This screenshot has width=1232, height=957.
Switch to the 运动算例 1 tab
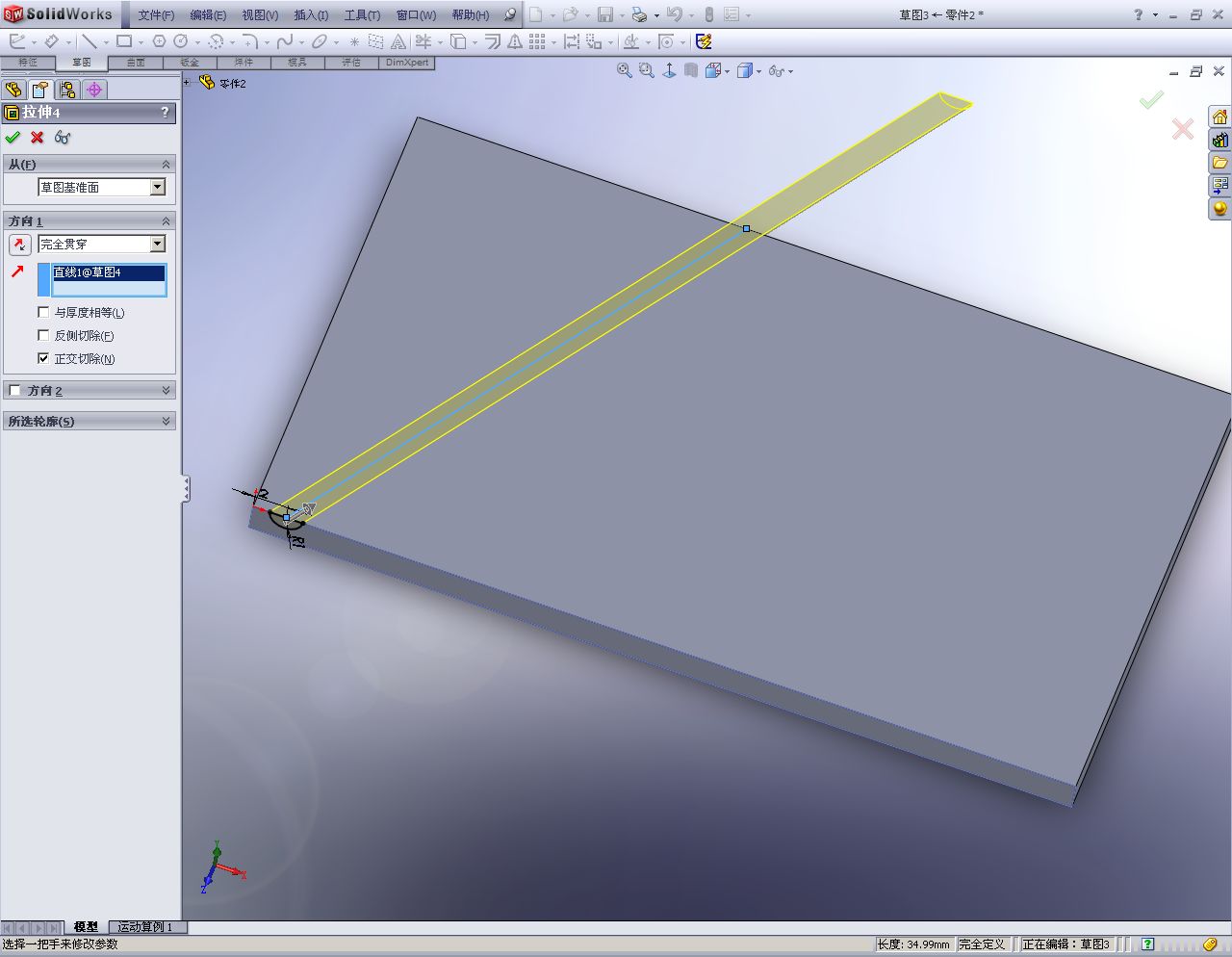pyautogui.click(x=145, y=927)
